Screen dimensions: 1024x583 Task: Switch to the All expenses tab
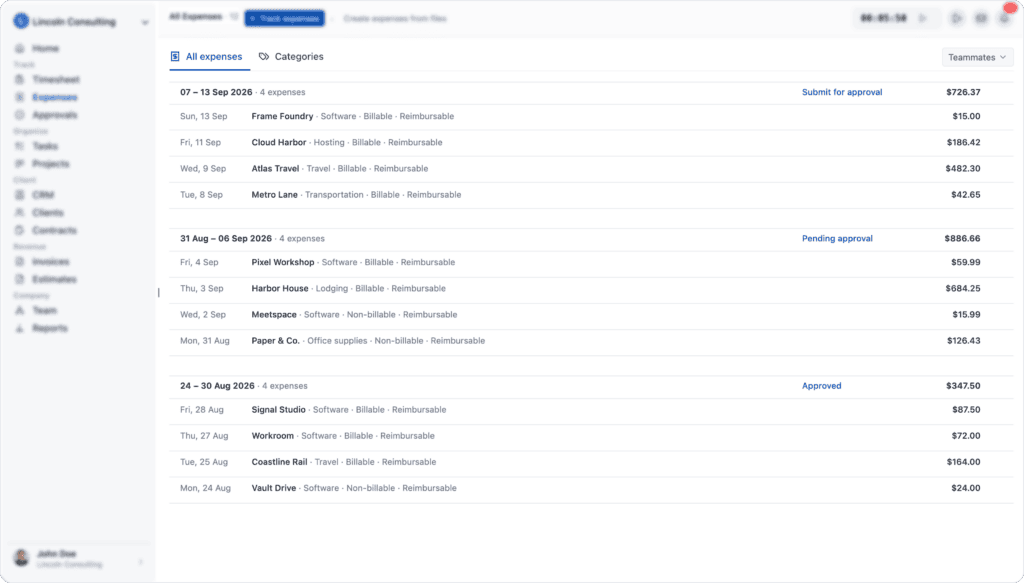pyautogui.click(x=207, y=57)
